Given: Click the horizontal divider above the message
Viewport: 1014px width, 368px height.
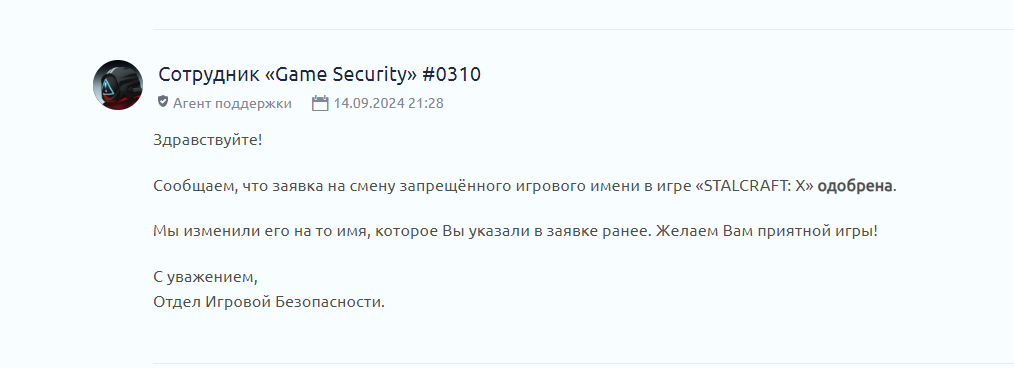Looking at the screenshot, I should click(x=583, y=29).
